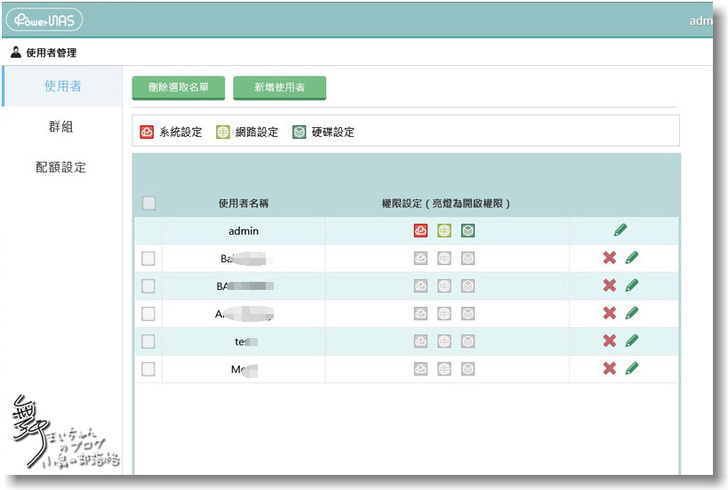Toggle admin's network setting permission icon
The image size is (728, 490).
[x=445, y=231]
